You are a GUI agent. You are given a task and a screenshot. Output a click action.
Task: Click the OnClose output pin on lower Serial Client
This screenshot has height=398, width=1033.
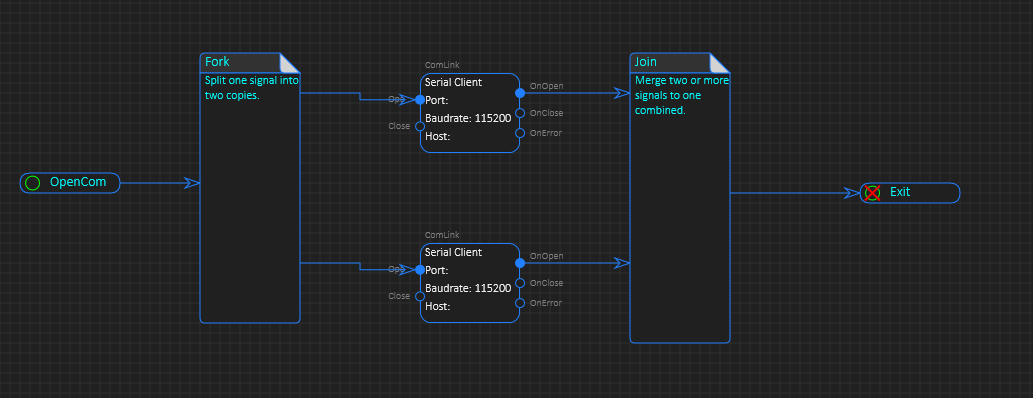click(520, 283)
